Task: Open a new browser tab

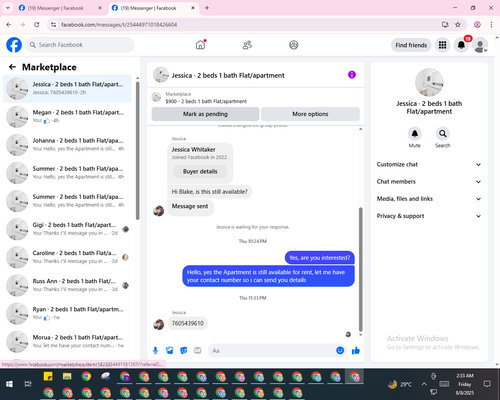Action: 207,8
